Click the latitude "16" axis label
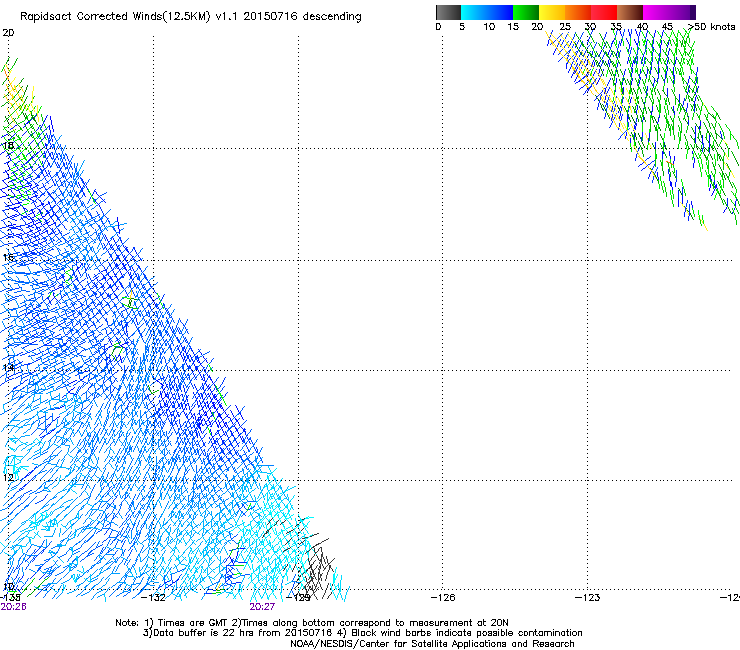The image size is (740, 650). tap(8, 257)
